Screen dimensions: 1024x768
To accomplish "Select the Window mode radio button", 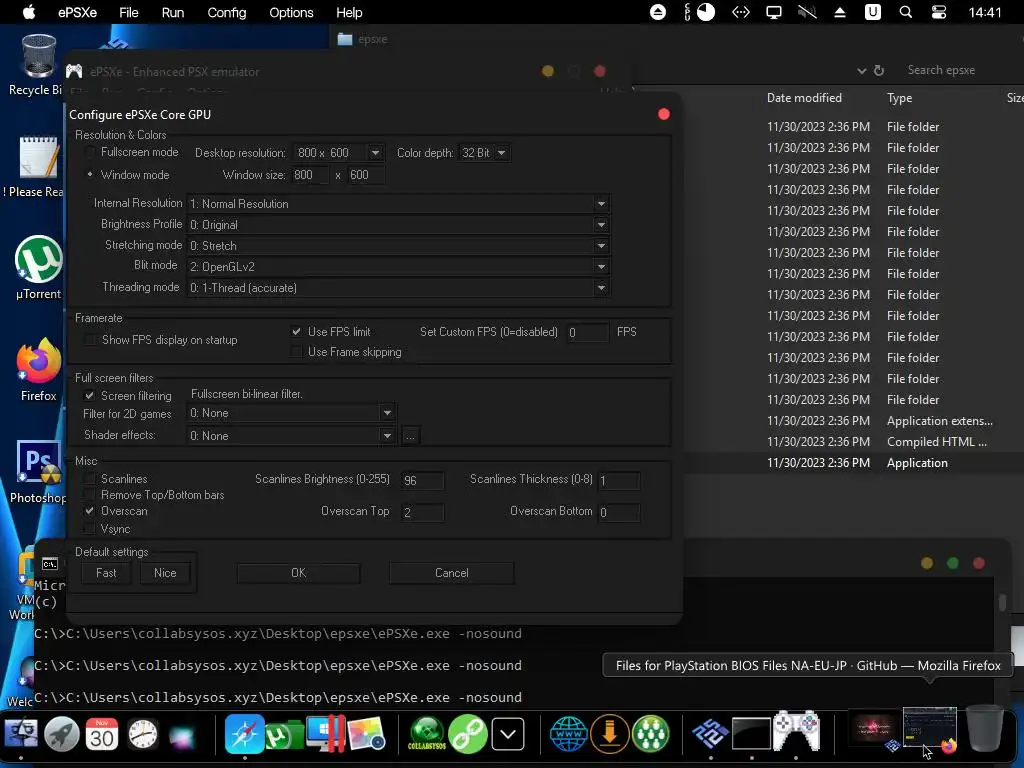I will click(90, 175).
